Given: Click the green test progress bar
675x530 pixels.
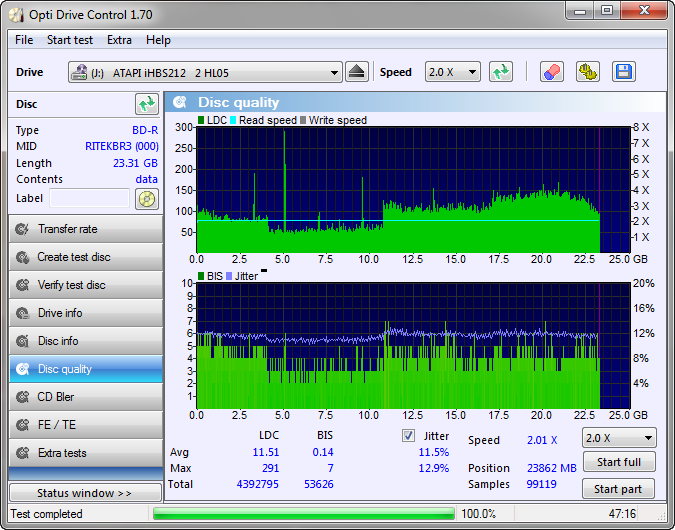Looking at the screenshot, I should click(x=303, y=514).
